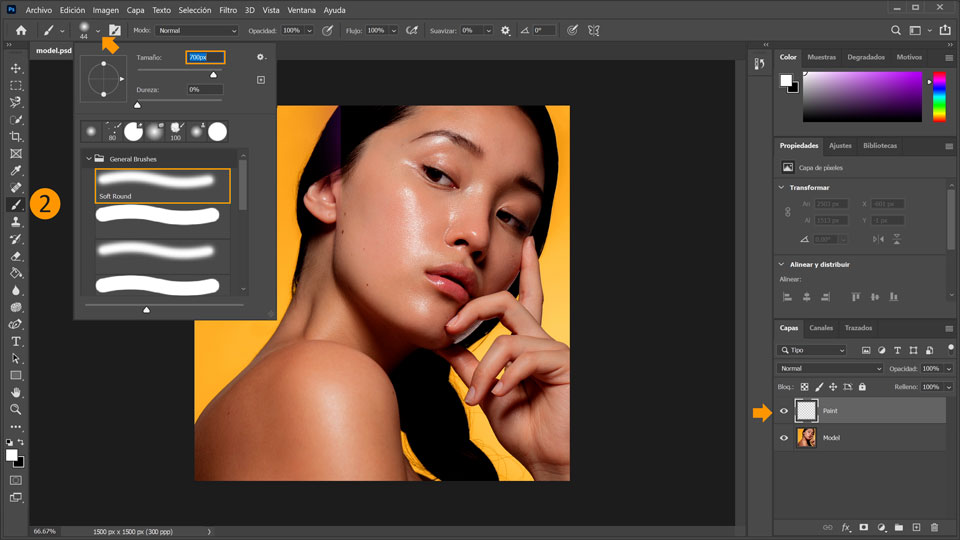Open the Filtro menu

(x=228, y=9)
